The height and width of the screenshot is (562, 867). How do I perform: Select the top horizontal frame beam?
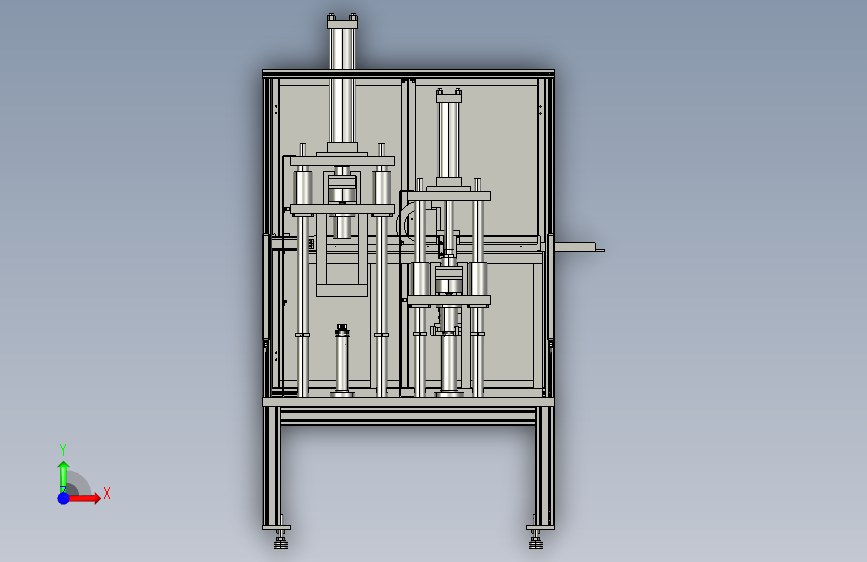pyautogui.click(x=408, y=74)
